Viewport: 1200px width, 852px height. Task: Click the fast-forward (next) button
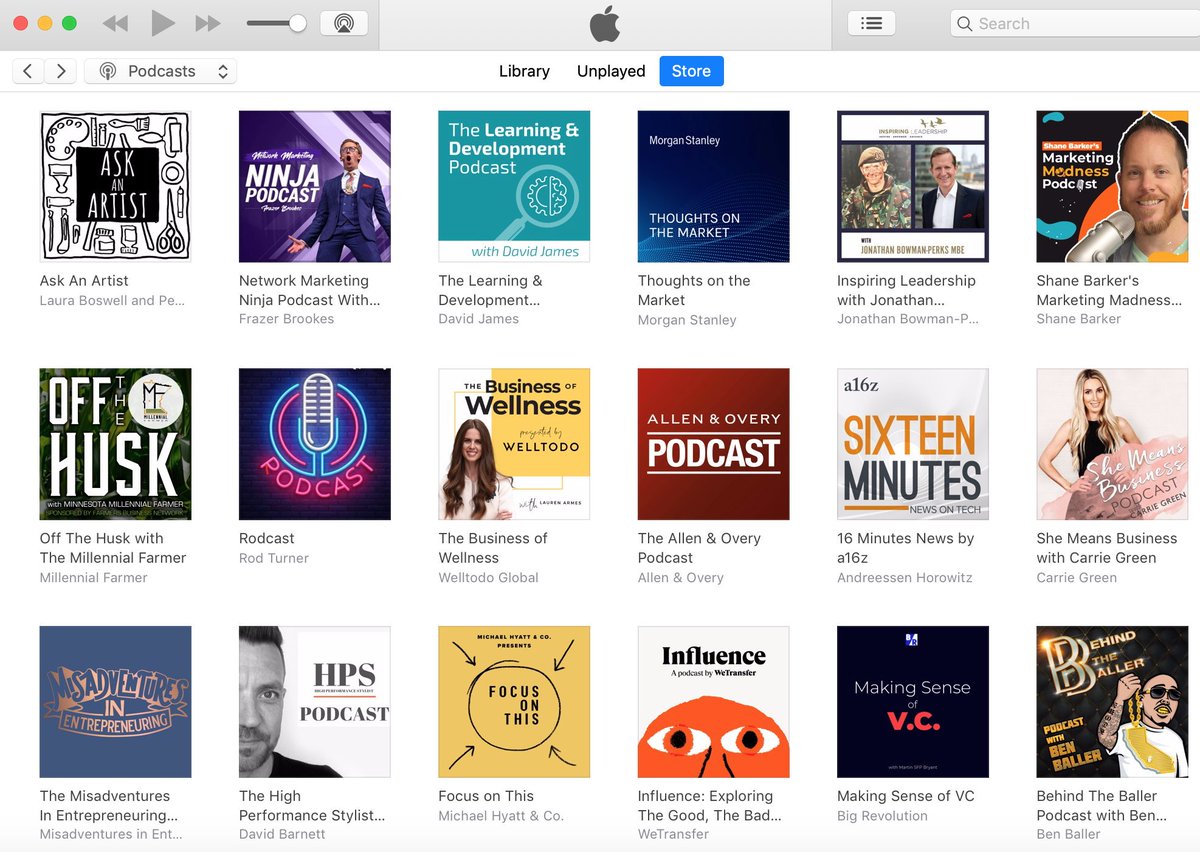coord(208,23)
